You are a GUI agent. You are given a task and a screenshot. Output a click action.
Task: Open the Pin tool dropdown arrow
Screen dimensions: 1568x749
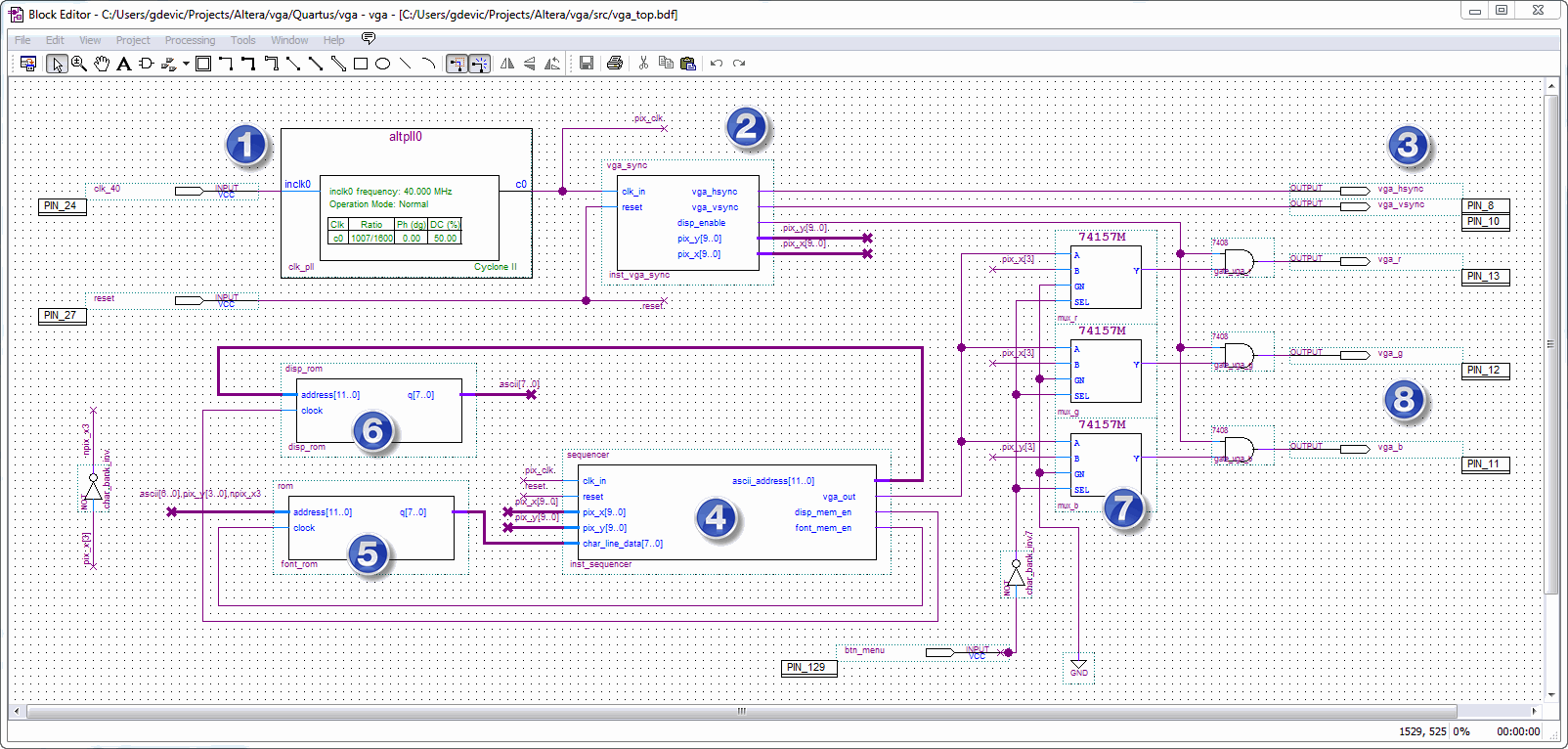pos(186,64)
